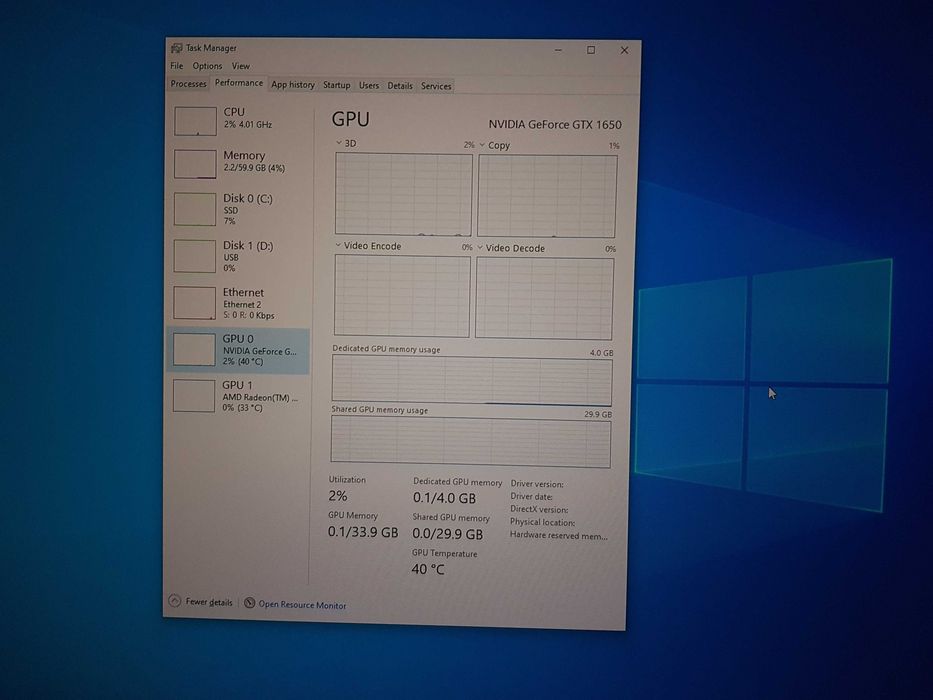Image resolution: width=933 pixels, height=700 pixels.
Task: Switch to the Startup tab
Action: click(x=336, y=85)
